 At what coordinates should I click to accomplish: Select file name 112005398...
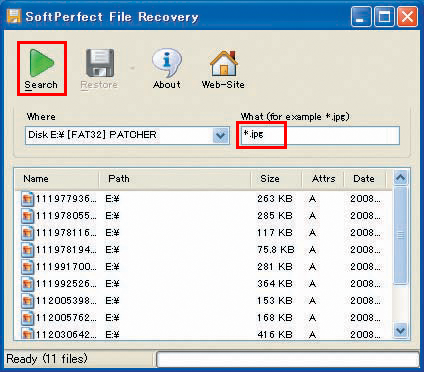66,301
